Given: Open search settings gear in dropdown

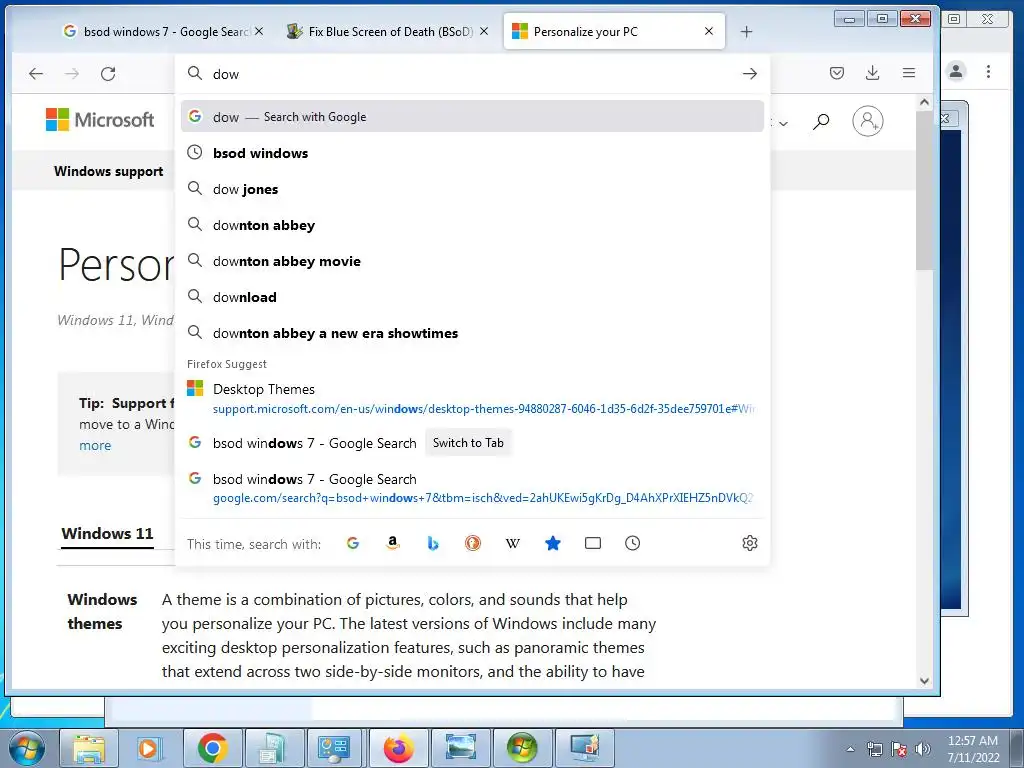Looking at the screenshot, I should click(750, 543).
